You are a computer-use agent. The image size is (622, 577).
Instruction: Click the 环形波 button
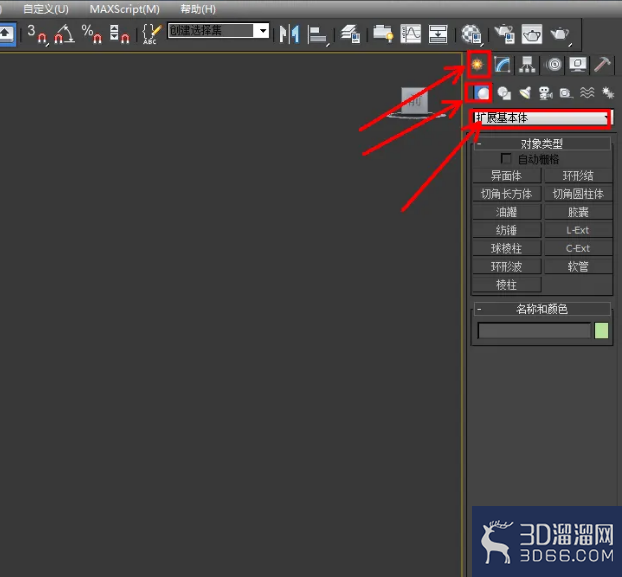[x=507, y=266]
